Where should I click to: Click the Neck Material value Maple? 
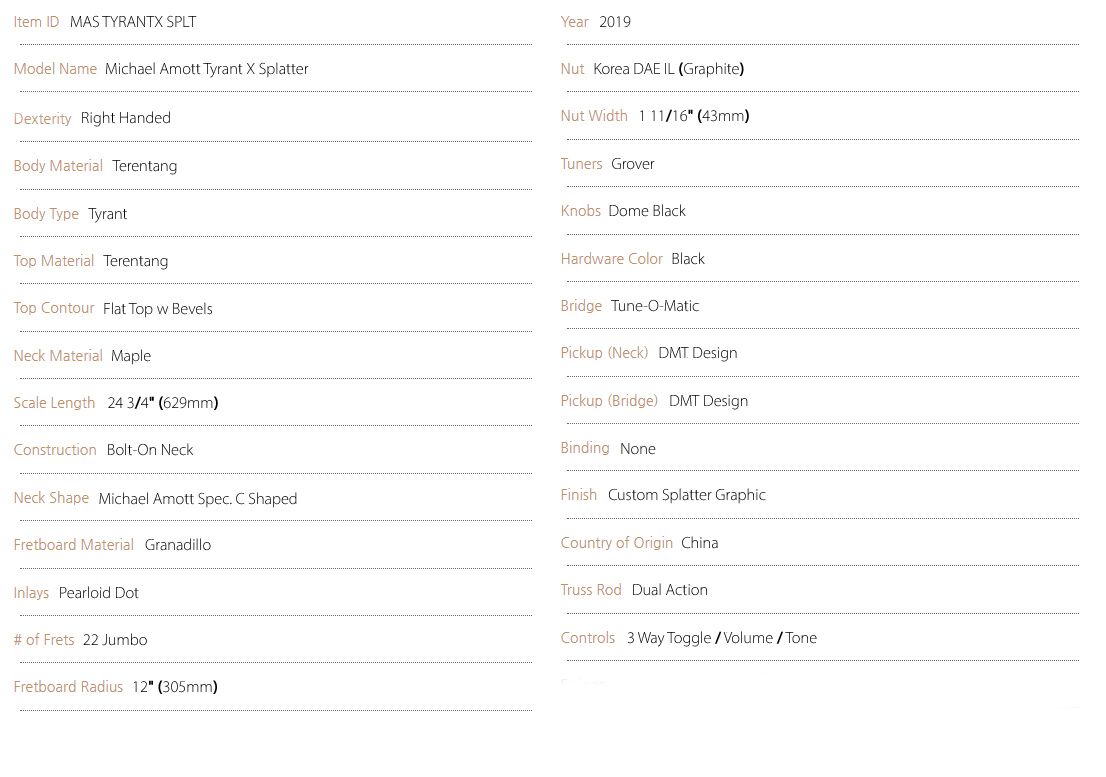pyautogui.click(x=130, y=356)
